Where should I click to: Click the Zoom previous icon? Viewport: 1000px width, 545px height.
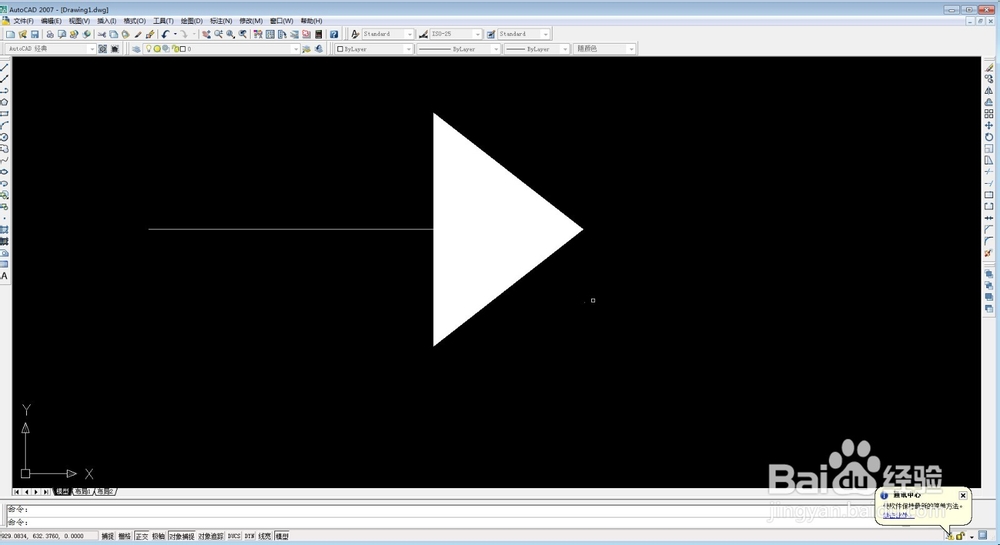pos(243,34)
